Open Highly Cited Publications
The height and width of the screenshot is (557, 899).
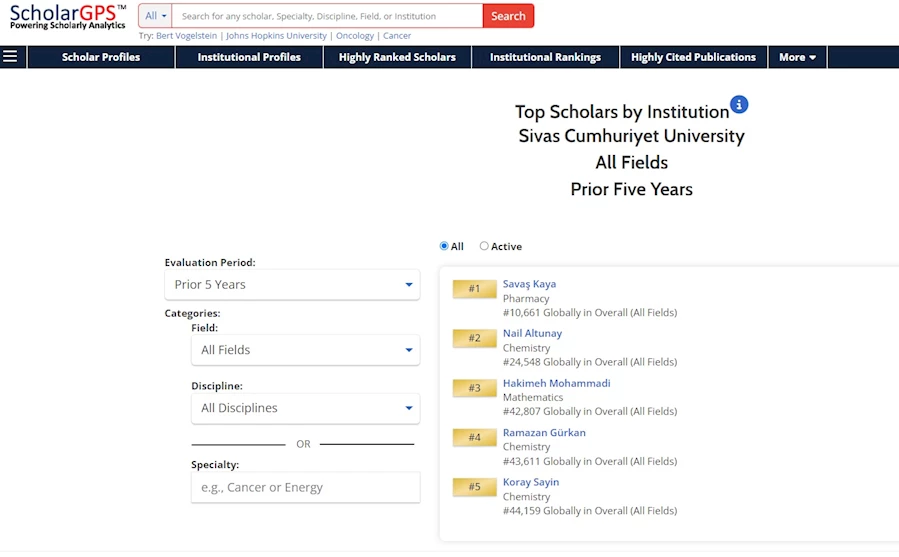pos(693,57)
